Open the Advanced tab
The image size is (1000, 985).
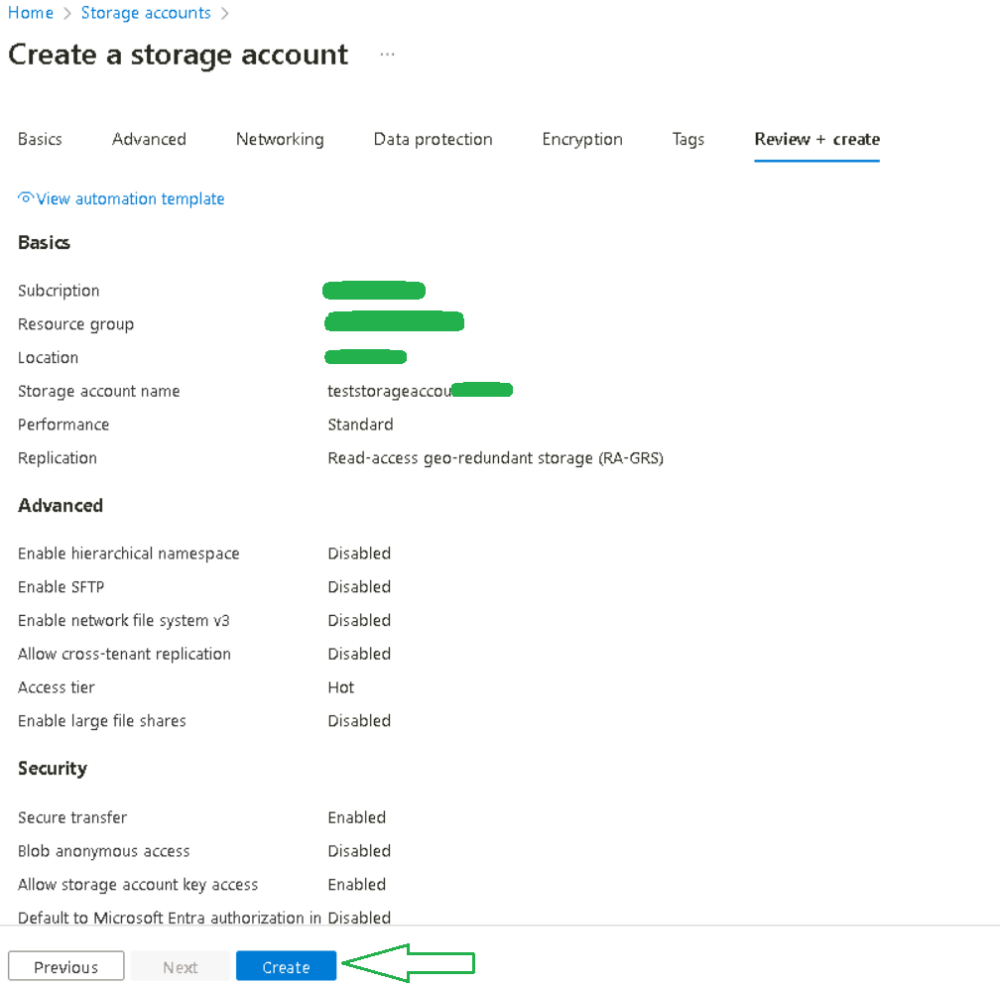149,139
